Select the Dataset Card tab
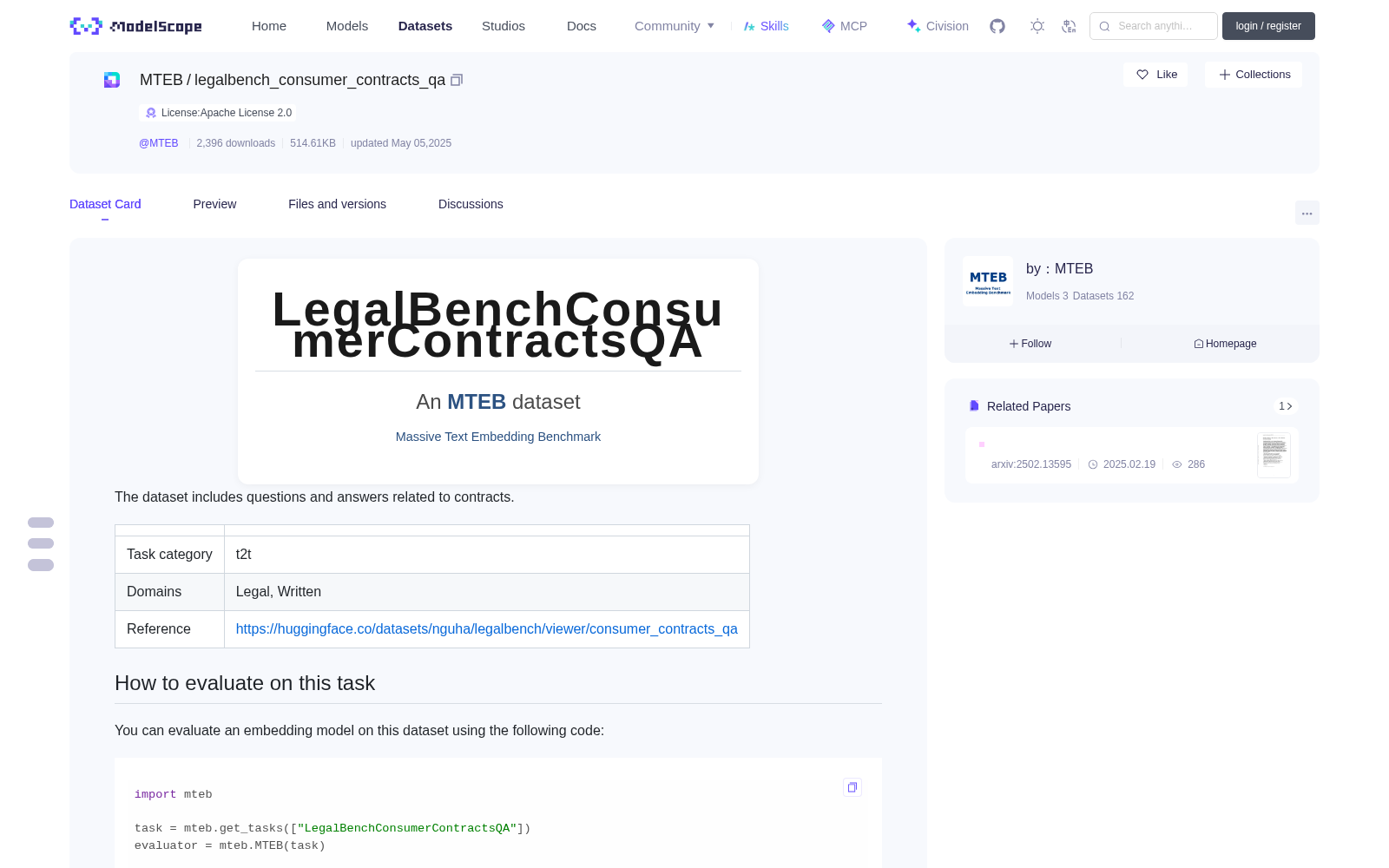1389x868 pixels. click(x=105, y=204)
